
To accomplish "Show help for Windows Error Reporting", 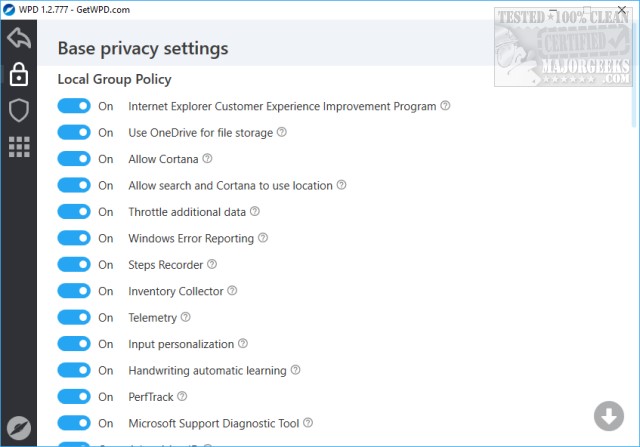I will pos(263,238).
